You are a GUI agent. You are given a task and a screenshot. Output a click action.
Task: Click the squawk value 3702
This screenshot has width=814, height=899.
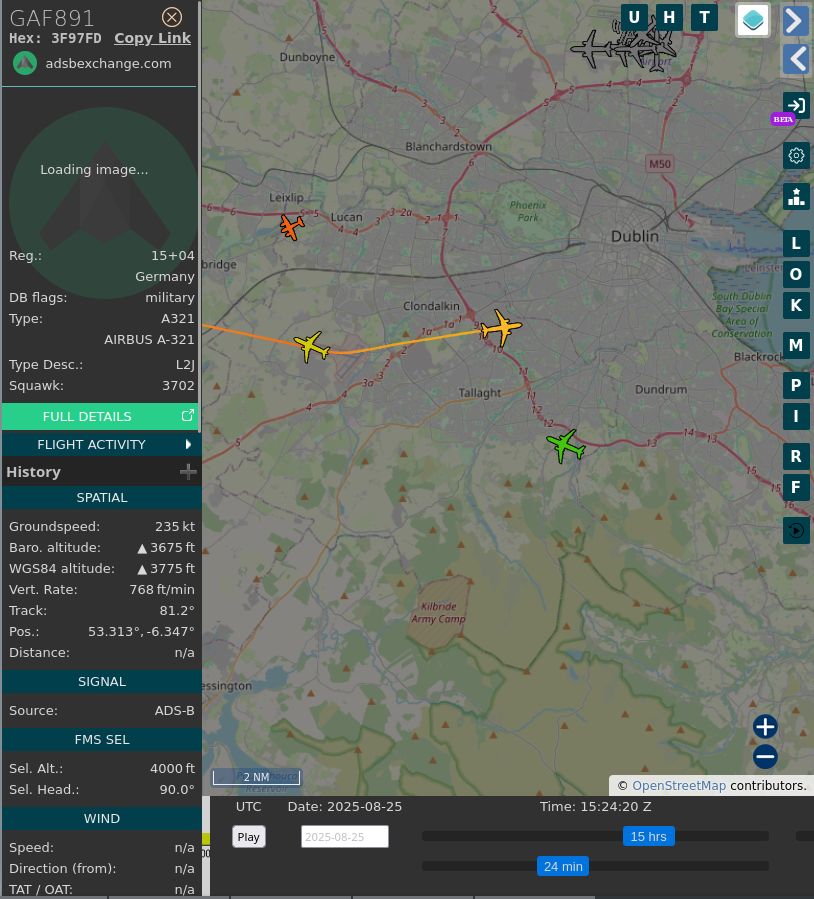pyautogui.click(x=178, y=385)
